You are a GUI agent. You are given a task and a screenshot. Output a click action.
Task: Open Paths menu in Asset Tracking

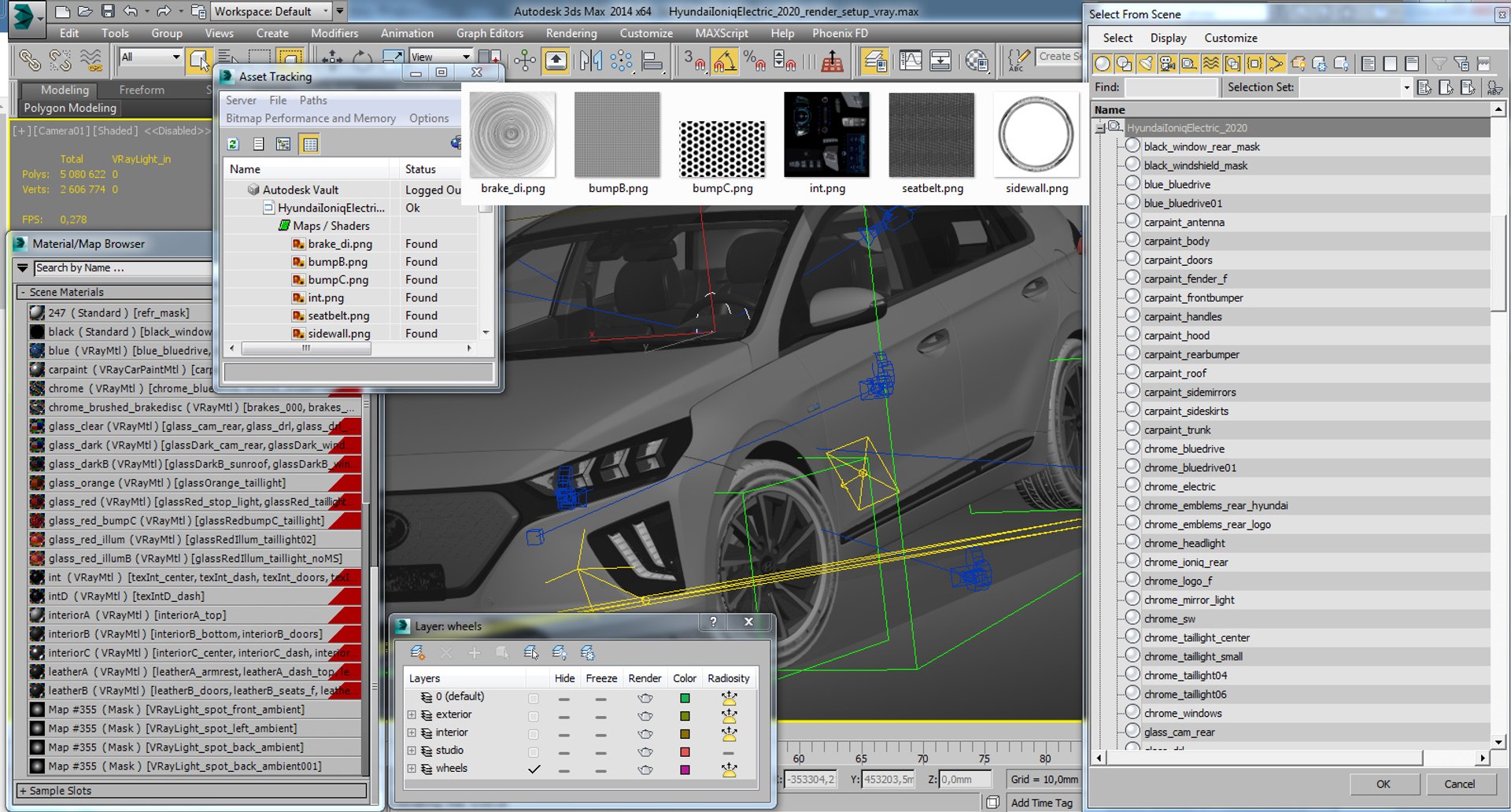pyautogui.click(x=313, y=100)
